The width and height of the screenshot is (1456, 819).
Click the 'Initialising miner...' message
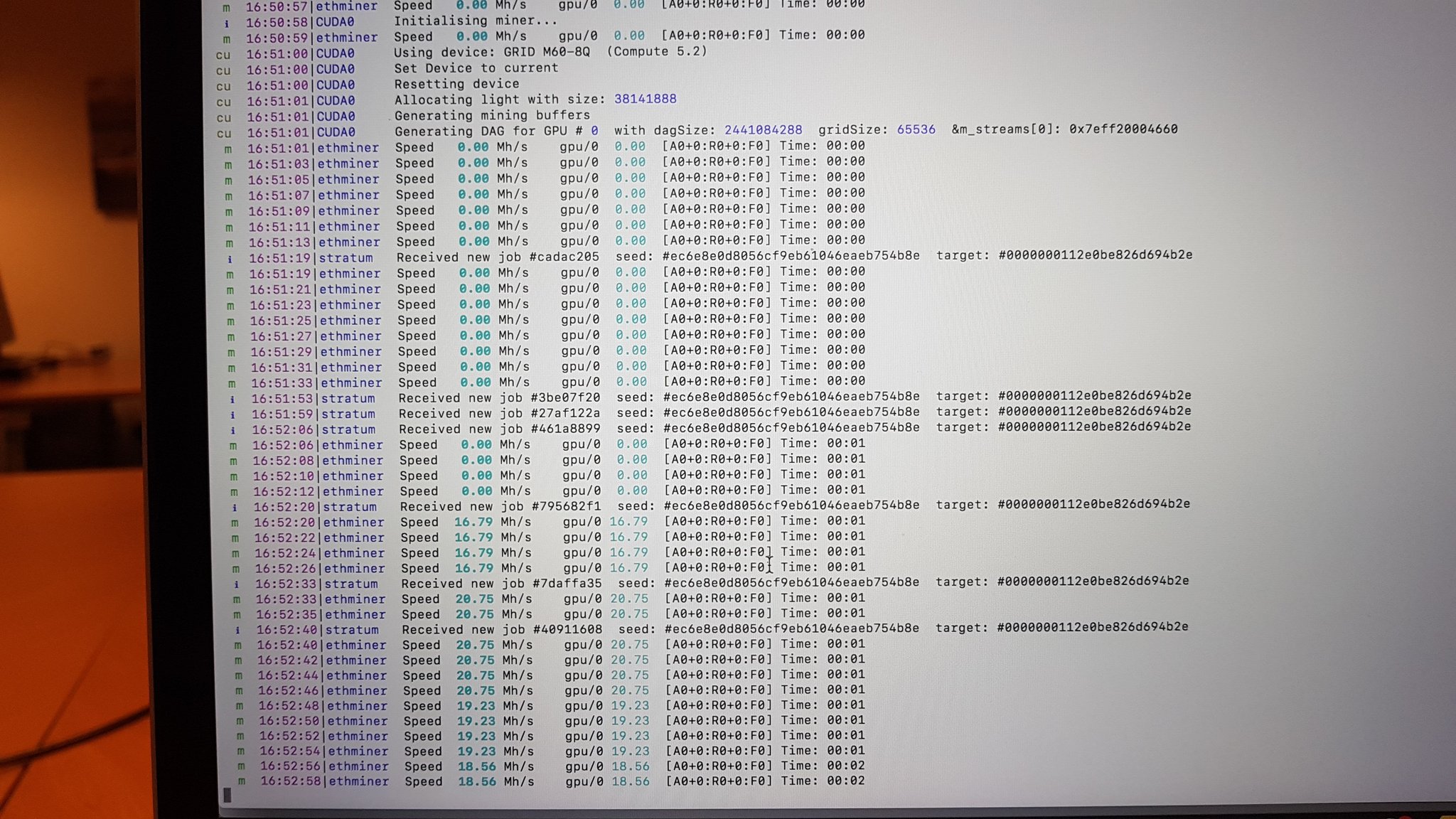(476, 21)
